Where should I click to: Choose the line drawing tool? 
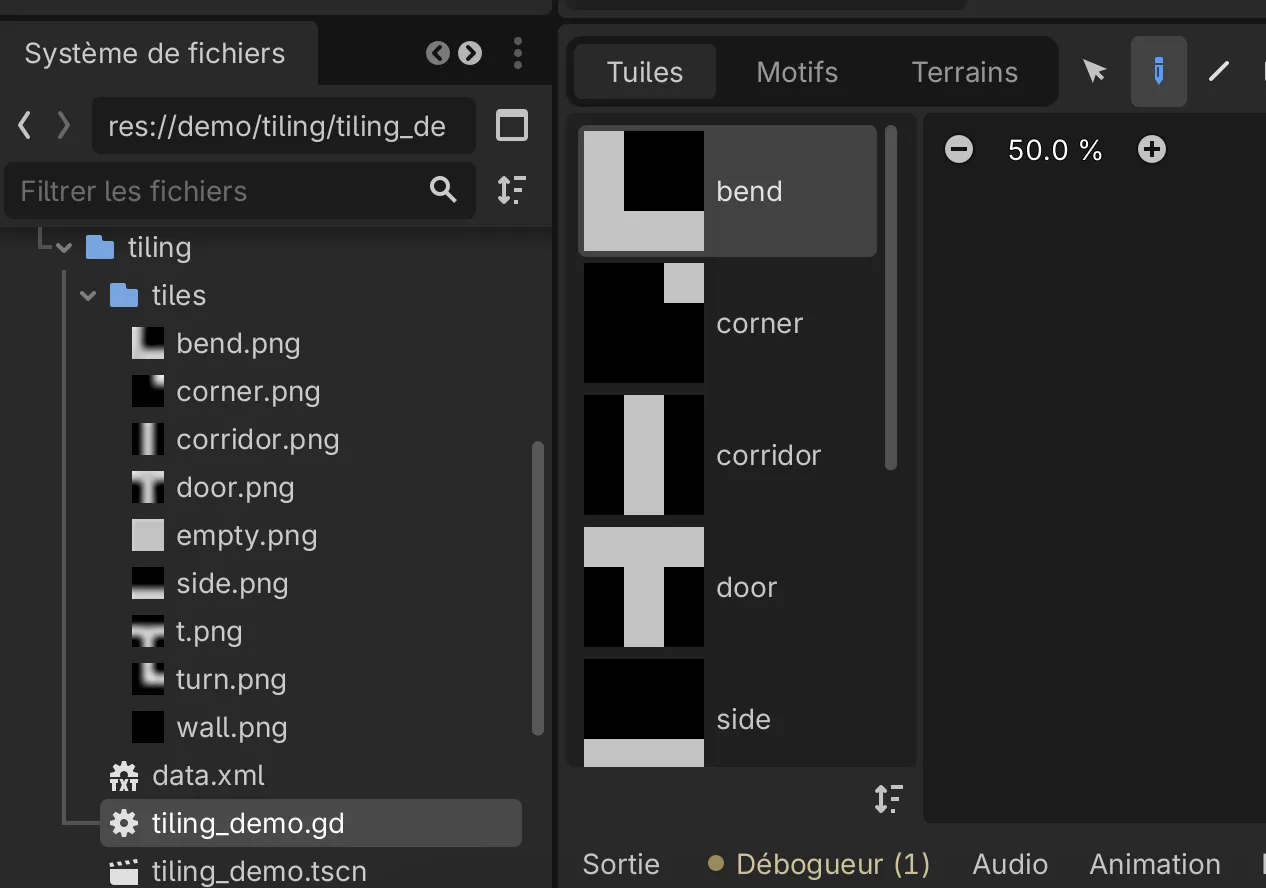click(x=1218, y=72)
